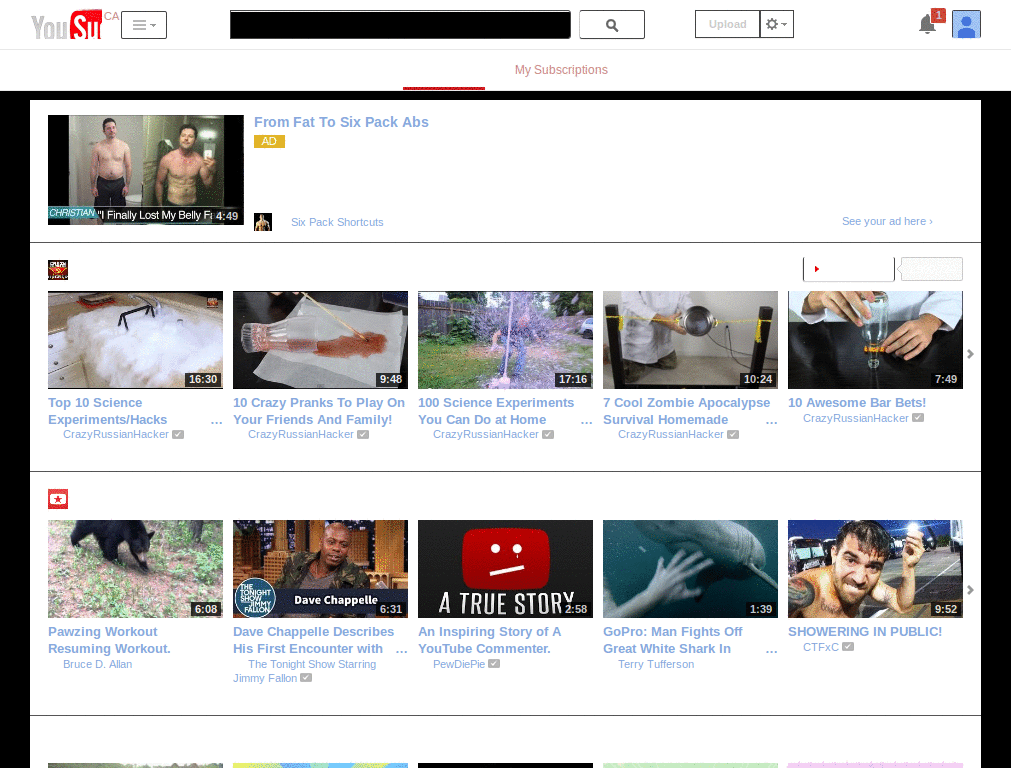Open Dave Chappelle Describes His First Encounter title

(x=313, y=640)
